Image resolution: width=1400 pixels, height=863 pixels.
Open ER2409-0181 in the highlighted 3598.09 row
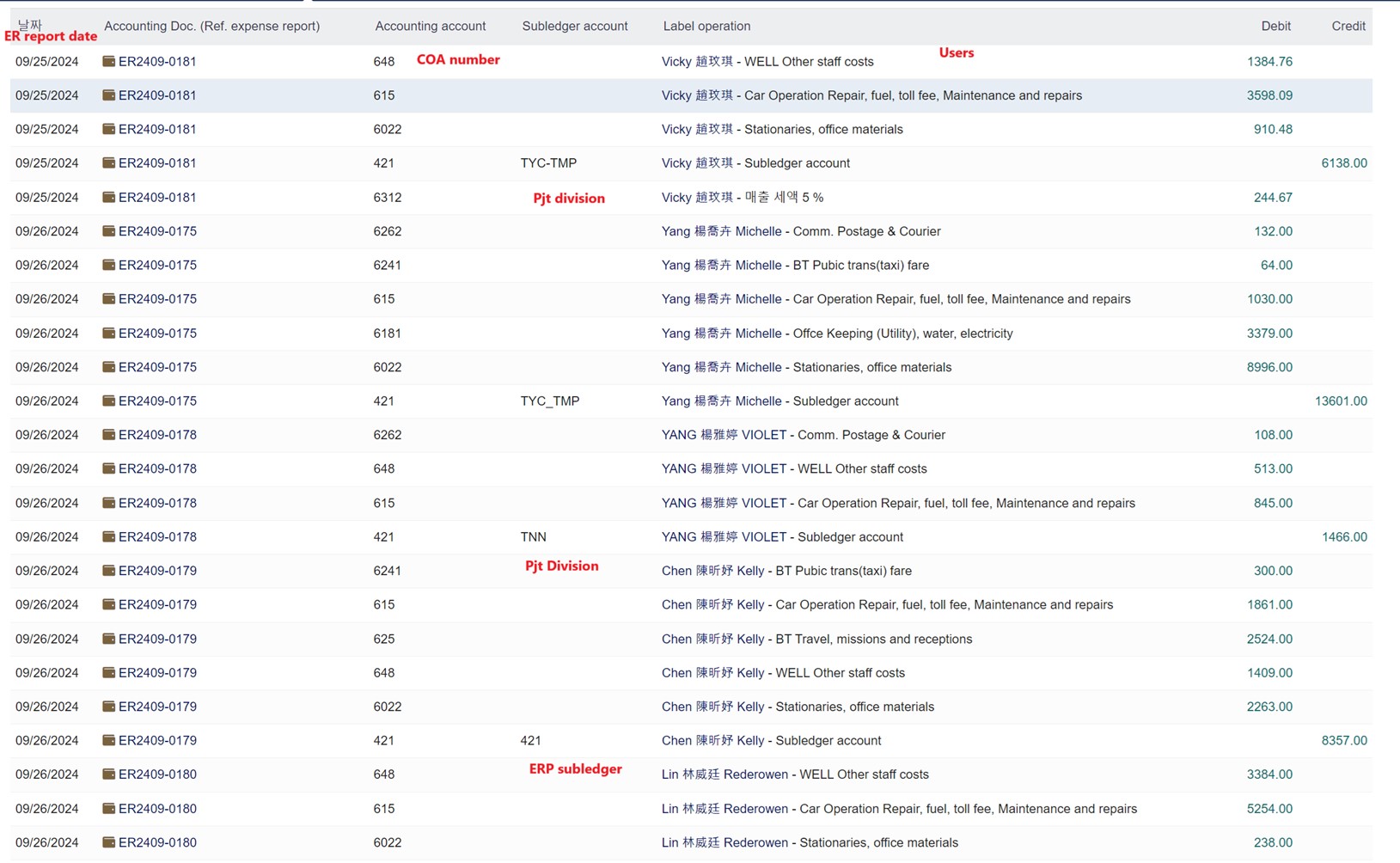pos(157,95)
